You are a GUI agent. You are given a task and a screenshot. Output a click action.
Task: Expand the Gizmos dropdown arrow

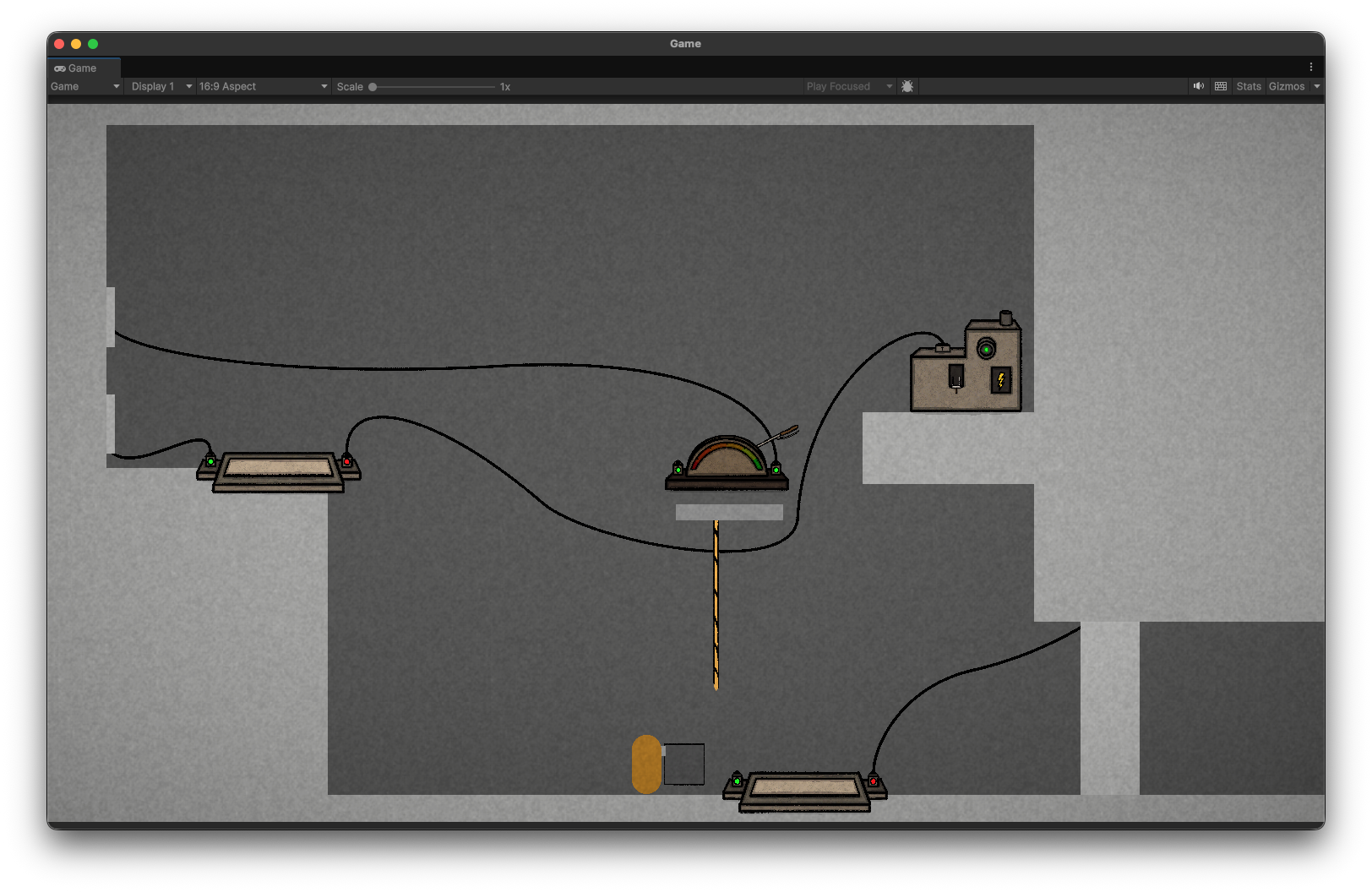coord(1316,86)
